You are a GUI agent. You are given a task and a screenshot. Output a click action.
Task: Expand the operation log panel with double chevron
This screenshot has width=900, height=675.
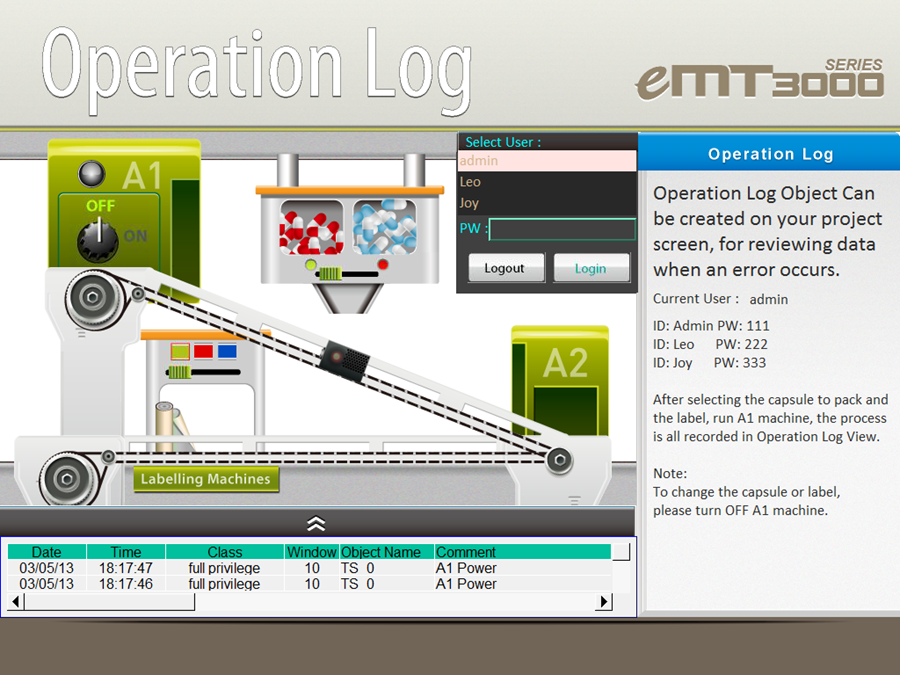click(x=316, y=523)
